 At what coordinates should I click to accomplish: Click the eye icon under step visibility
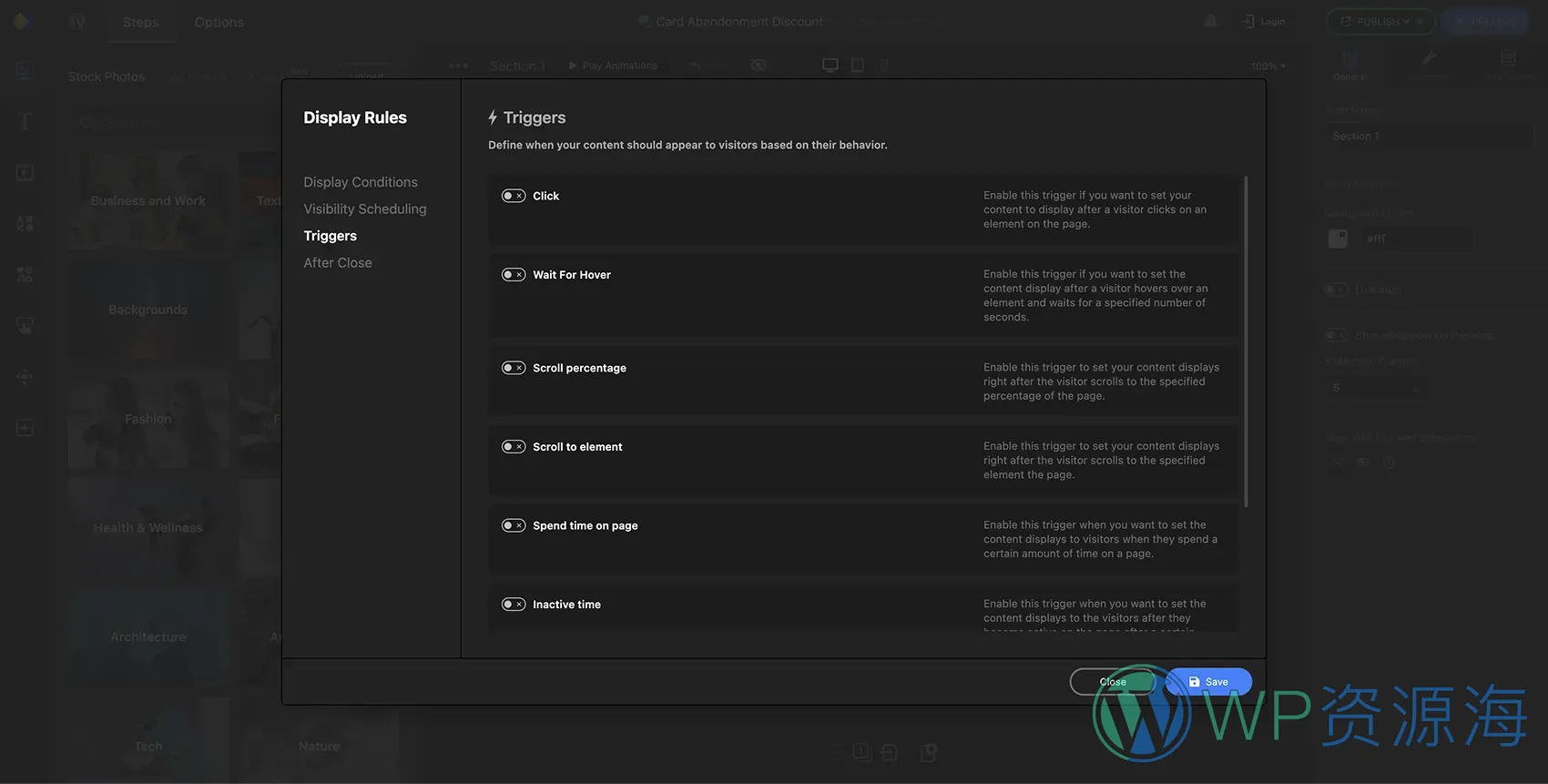(x=1363, y=463)
